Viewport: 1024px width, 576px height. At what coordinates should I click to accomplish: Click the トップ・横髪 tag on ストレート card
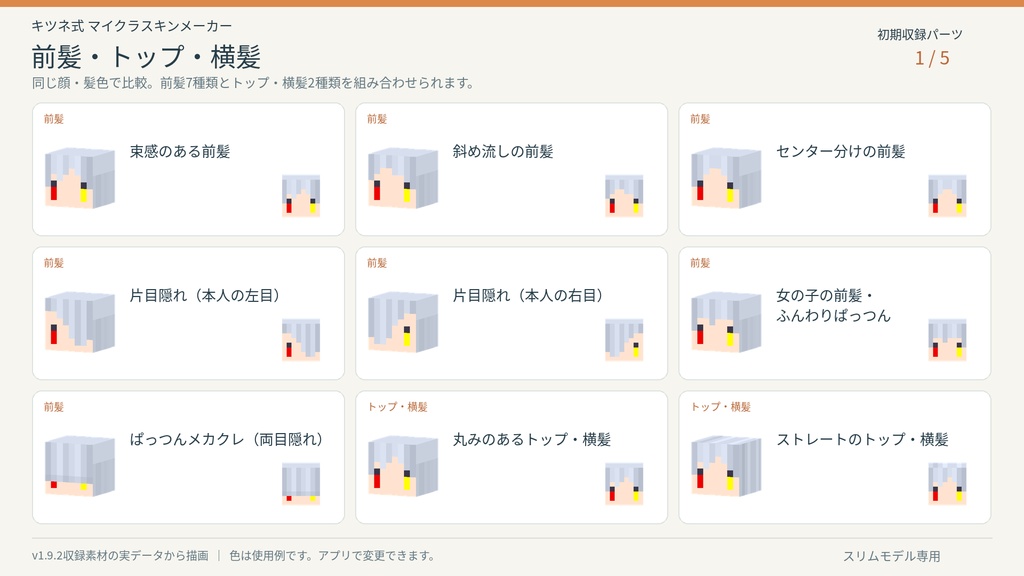(720, 407)
